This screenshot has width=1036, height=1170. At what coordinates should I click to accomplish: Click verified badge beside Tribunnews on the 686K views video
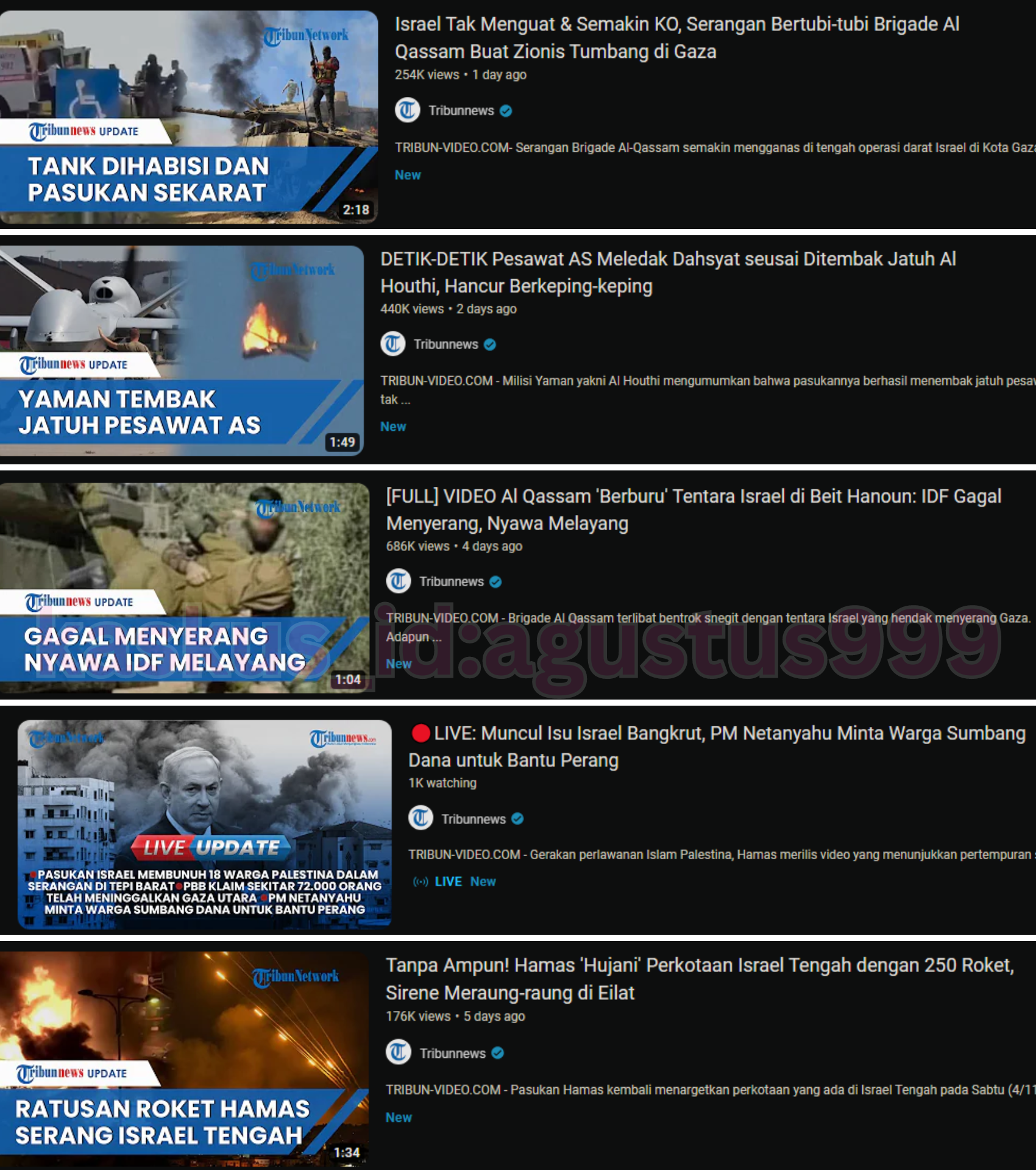[x=495, y=582]
